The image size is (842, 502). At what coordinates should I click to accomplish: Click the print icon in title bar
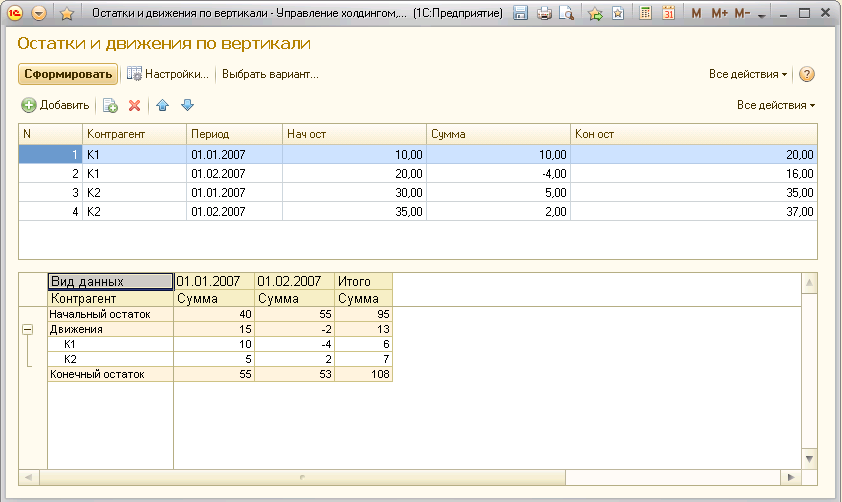pos(544,14)
